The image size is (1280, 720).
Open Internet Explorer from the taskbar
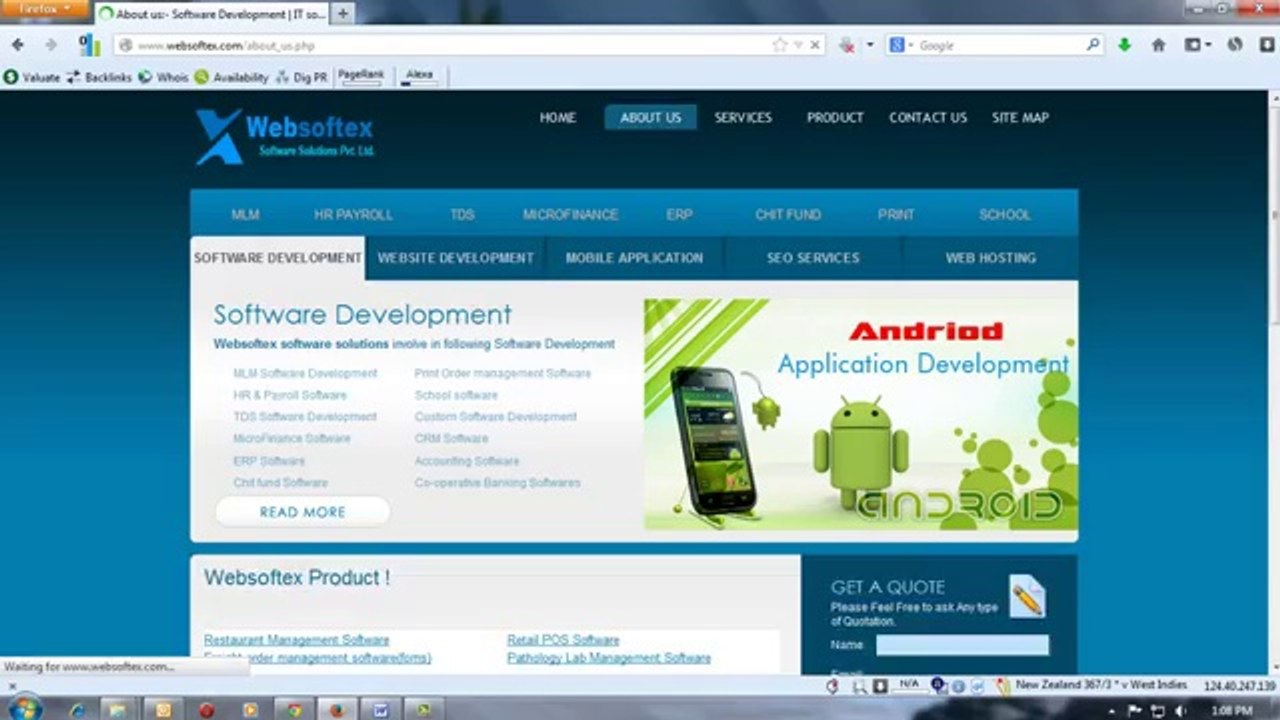click(x=78, y=710)
